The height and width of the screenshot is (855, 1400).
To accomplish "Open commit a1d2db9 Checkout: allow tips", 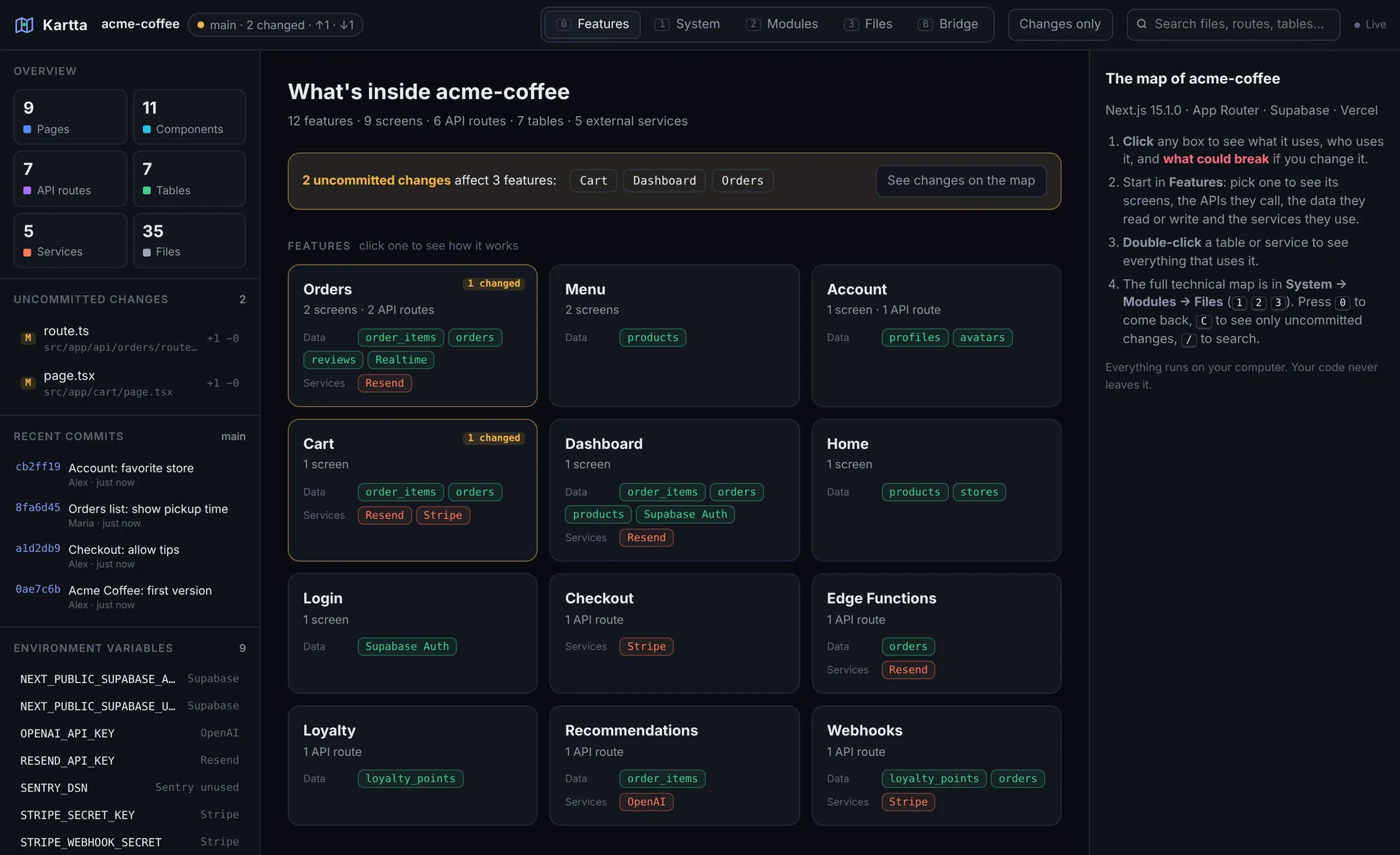I will click(x=130, y=555).
